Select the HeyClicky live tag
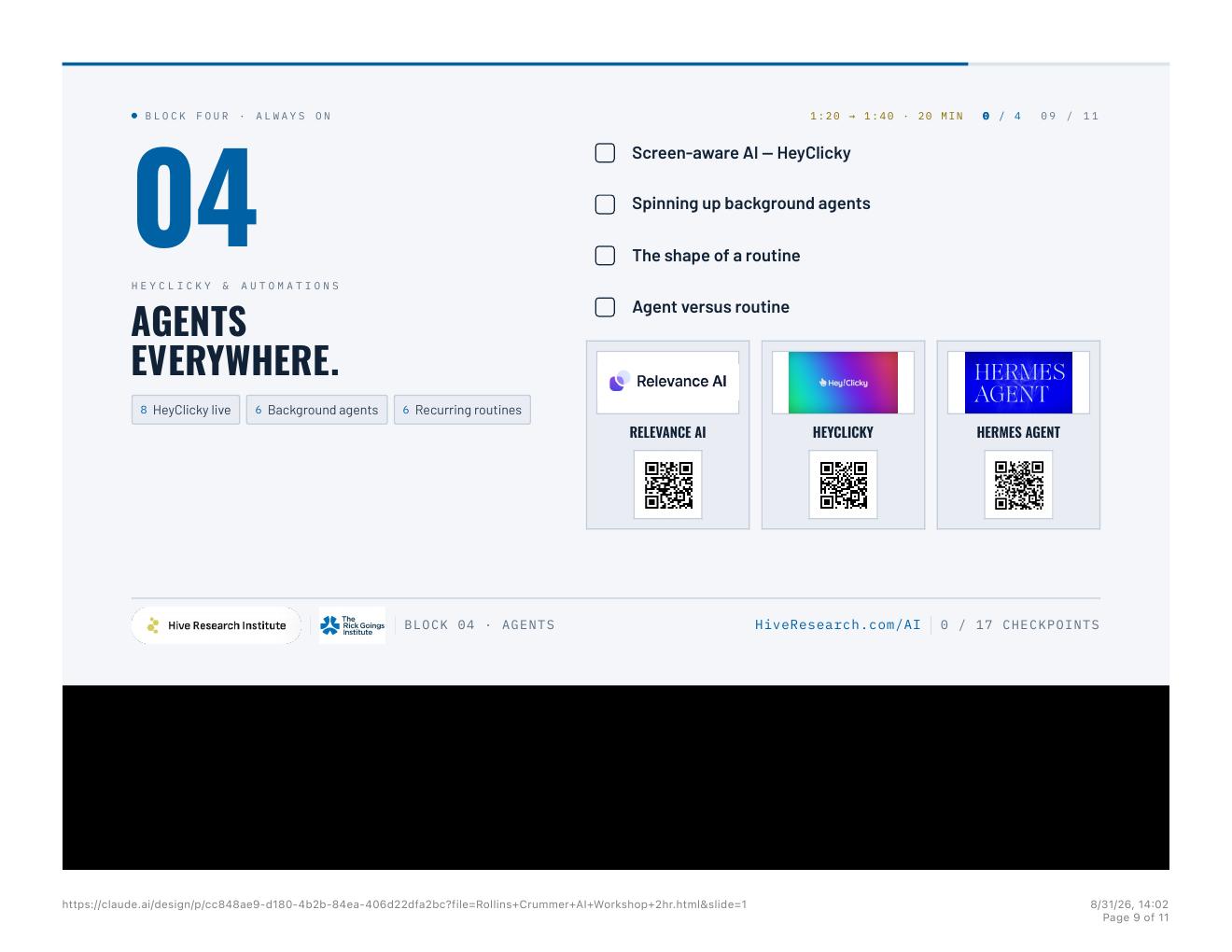Image resolution: width=1232 pixels, height=952 pixels. 186,410
